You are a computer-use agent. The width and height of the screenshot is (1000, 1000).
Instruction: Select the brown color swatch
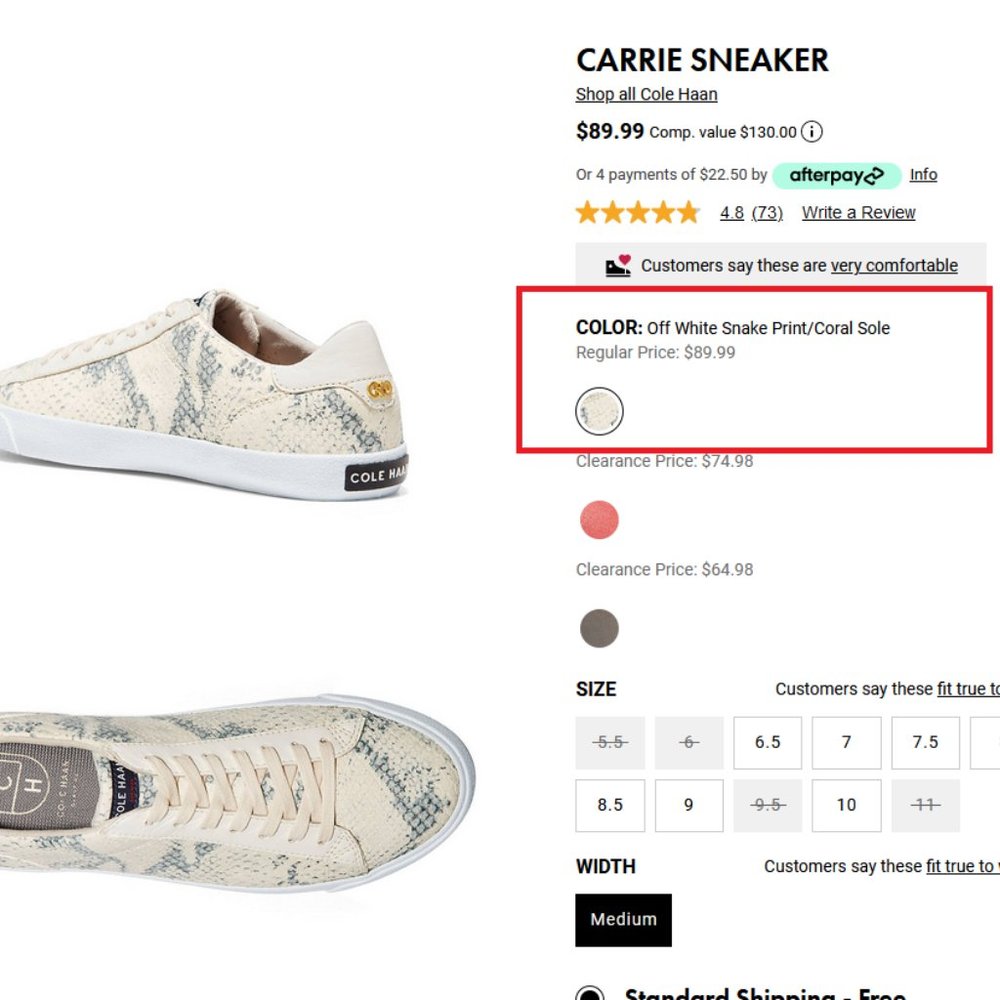[599, 628]
